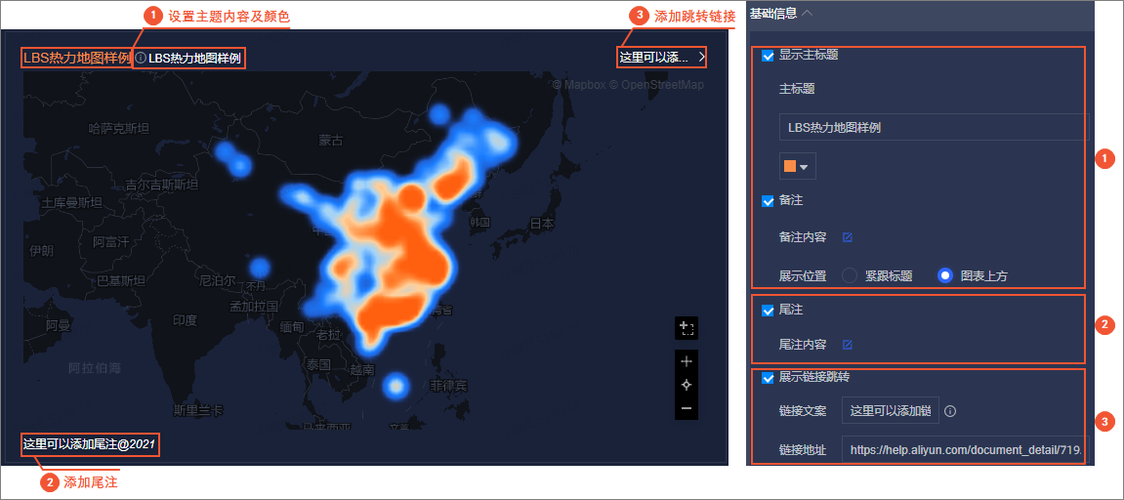Click the 越南 label on the map
This screenshot has width=1124, height=500.
point(362,370)
